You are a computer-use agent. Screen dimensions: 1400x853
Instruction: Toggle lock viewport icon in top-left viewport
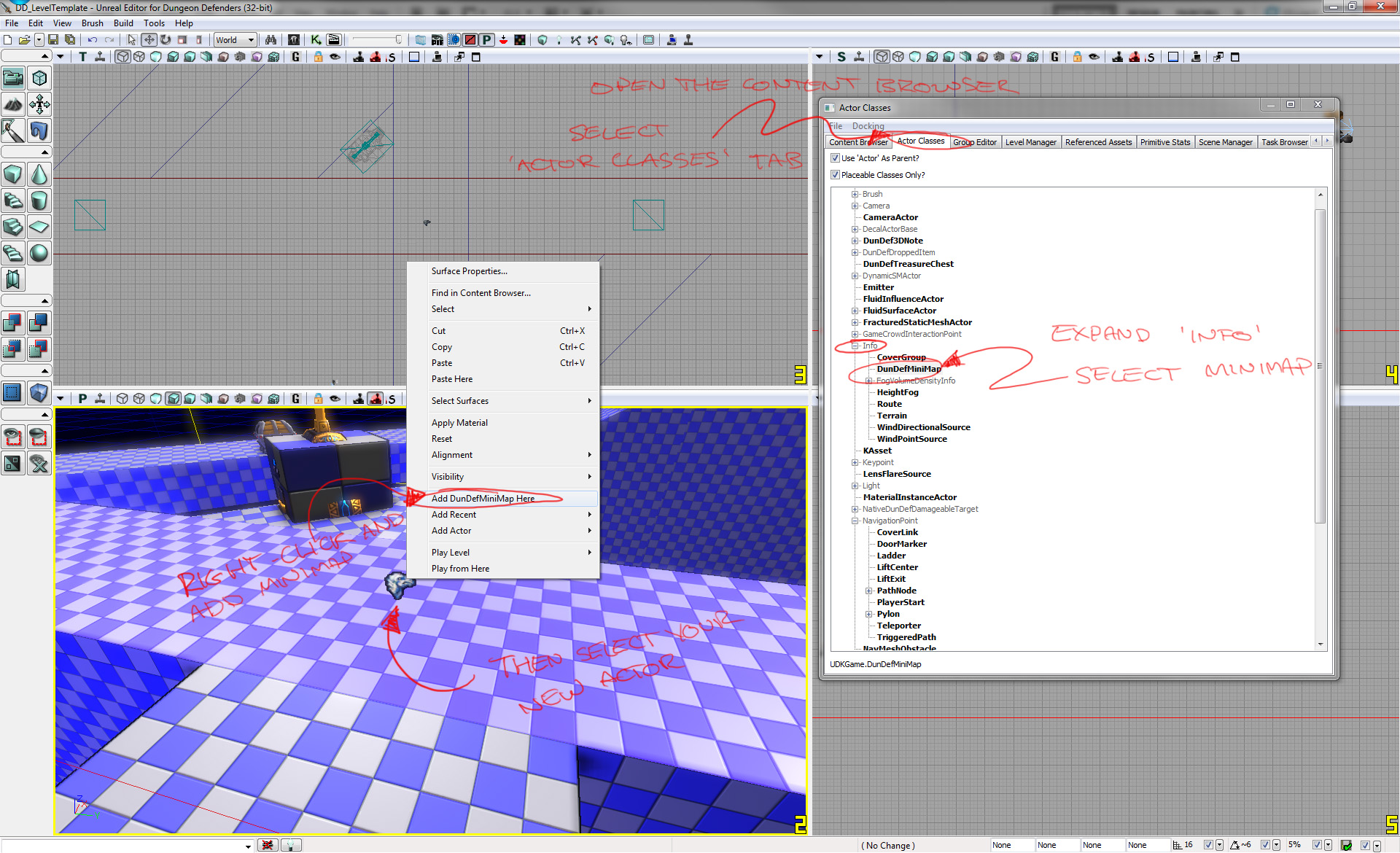[318, 57]
